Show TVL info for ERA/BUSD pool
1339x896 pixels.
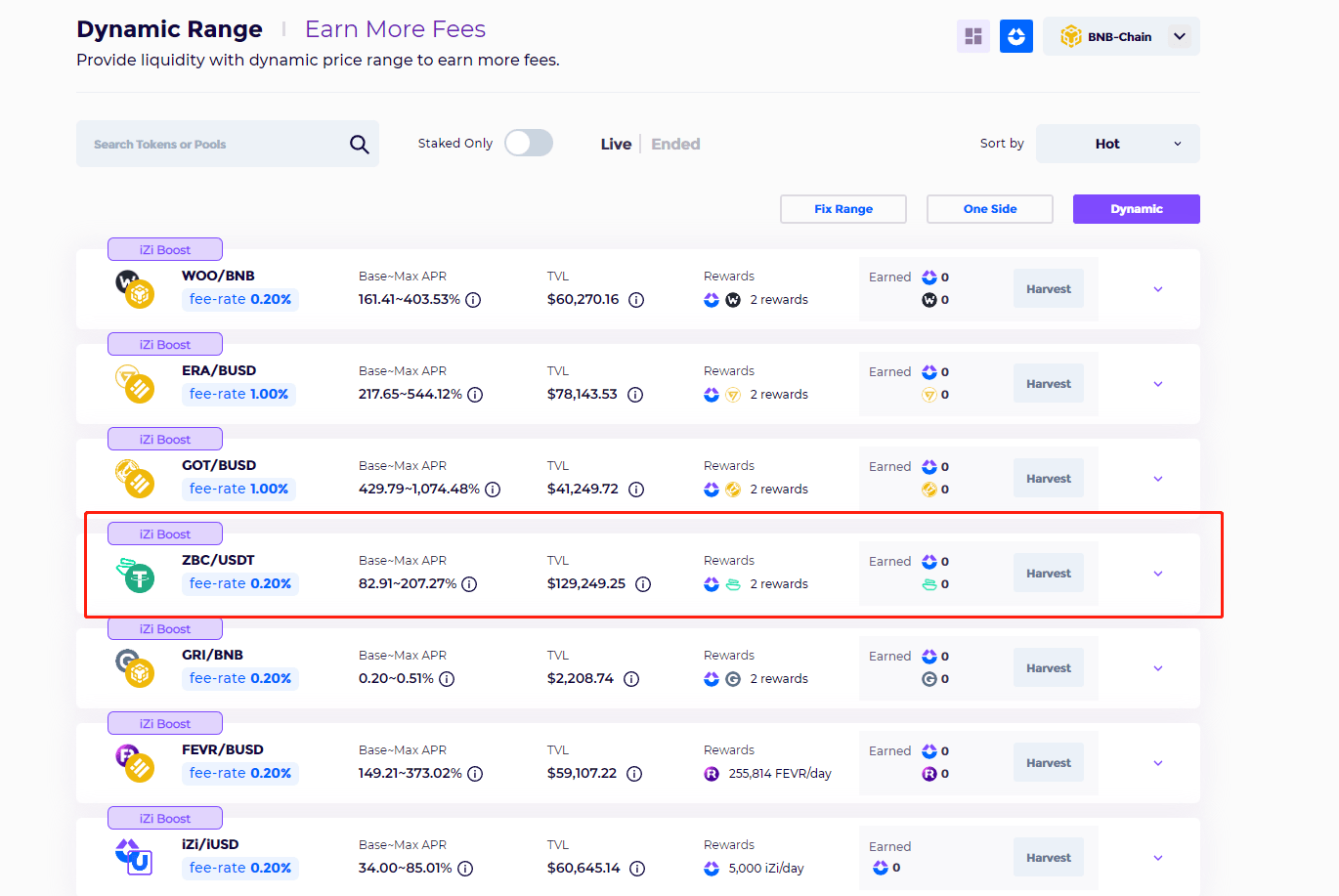[x=635, y=395]
